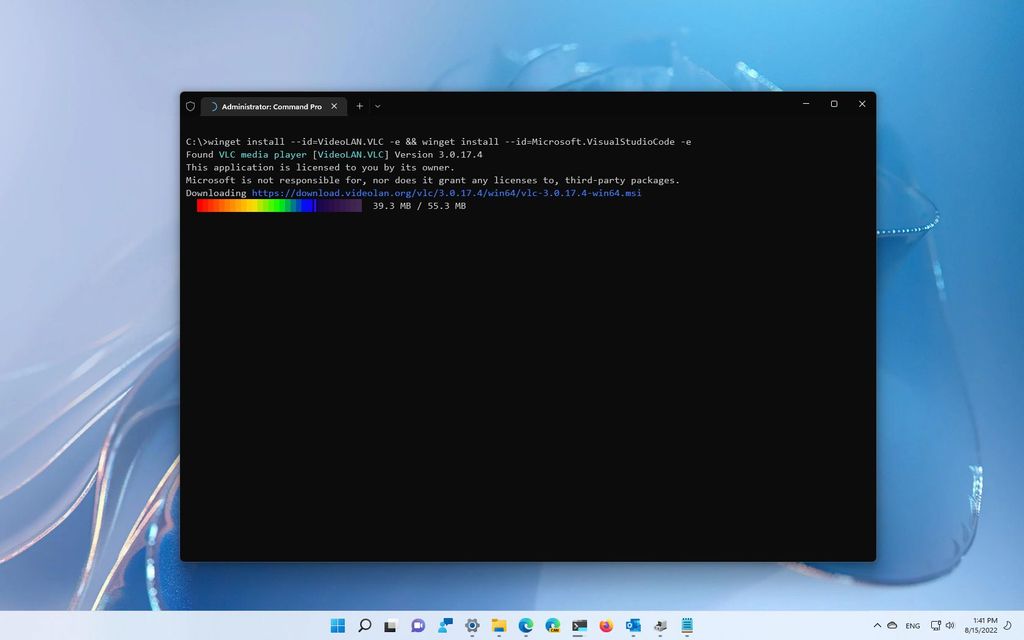The width and height of the screenshot is (1024, 640).
Task: Open Search from the taskbar
Action: click(x=365, y=626)
